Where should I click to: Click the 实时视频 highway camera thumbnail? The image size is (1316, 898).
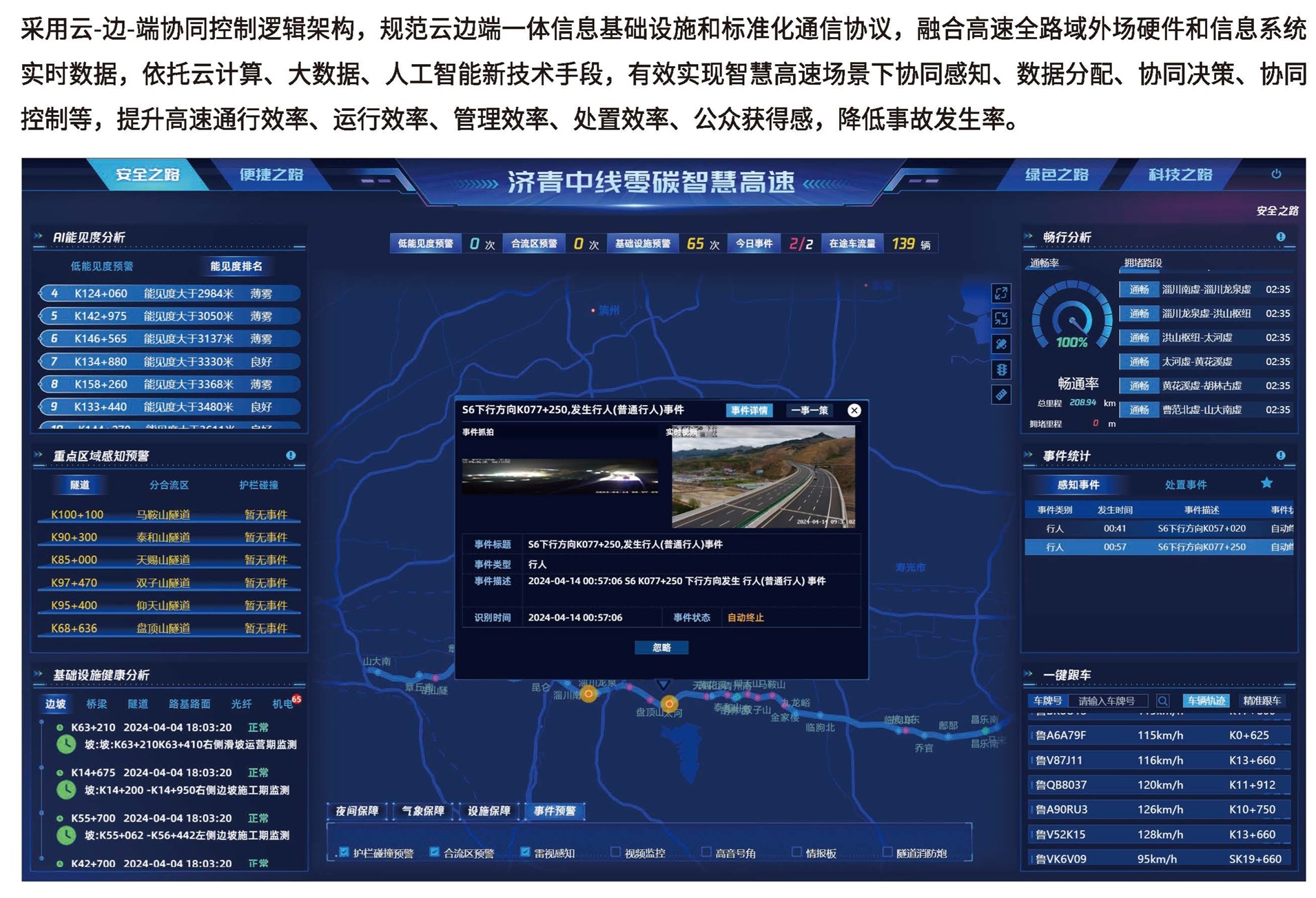(763, 477)
